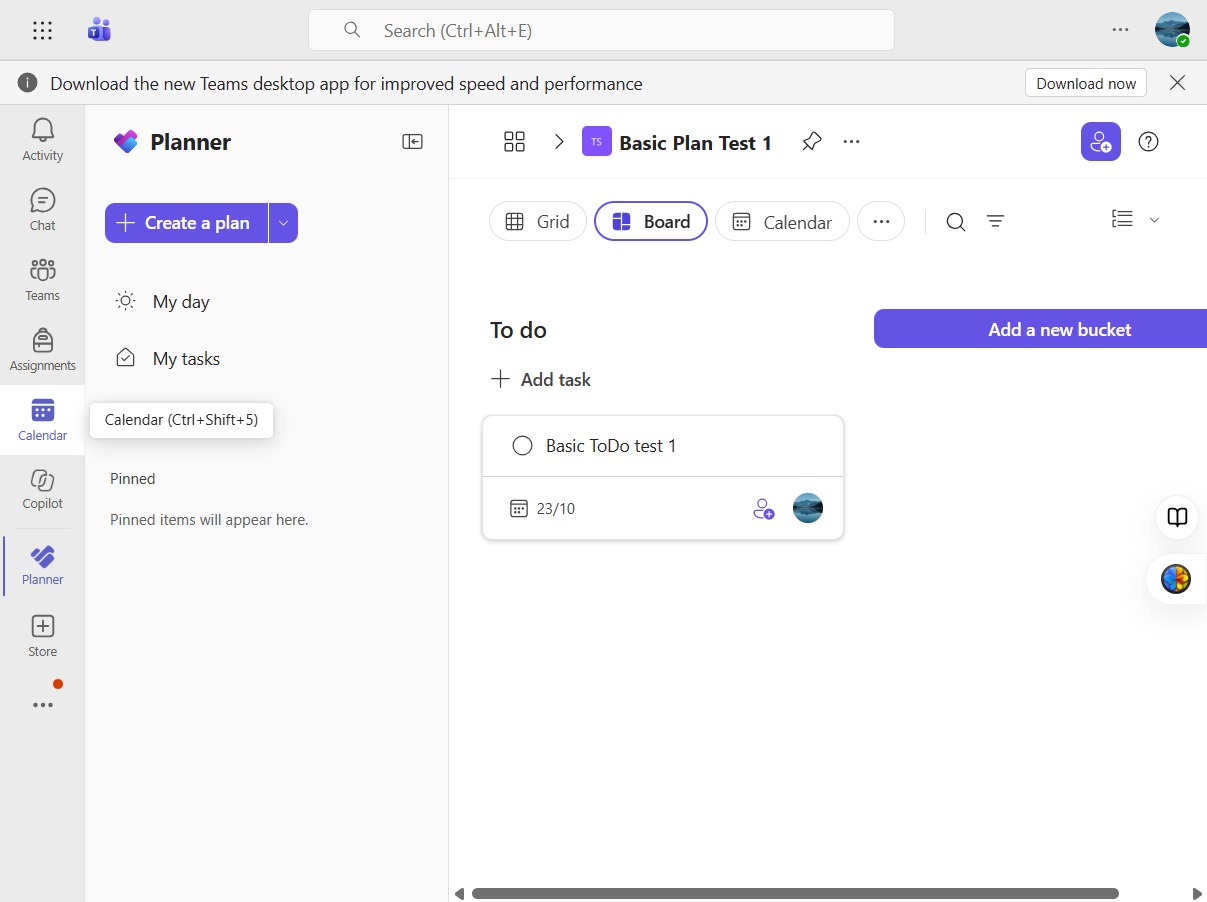The height and width of the screenshot is (902, 1207).
Task: Open Calendar app in the left sidebar
Action: point(42,420)
